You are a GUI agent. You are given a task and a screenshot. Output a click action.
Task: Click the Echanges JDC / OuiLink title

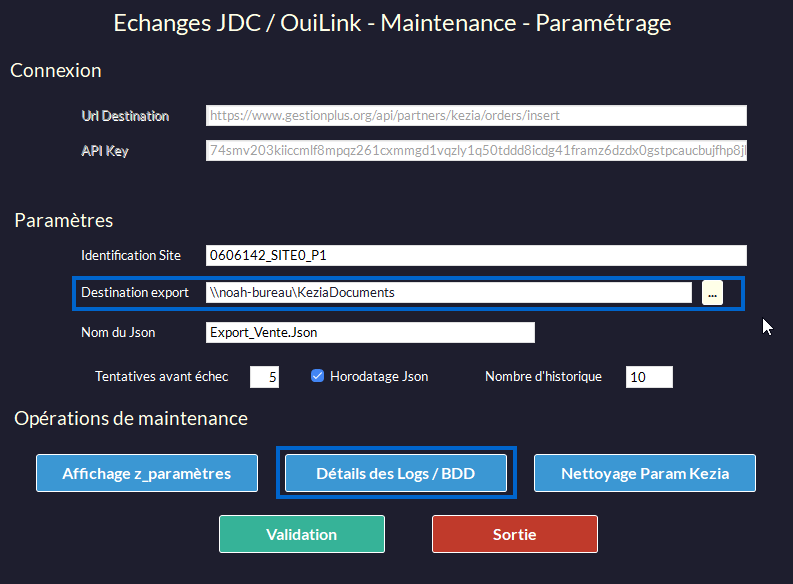(x=392, y=22)
